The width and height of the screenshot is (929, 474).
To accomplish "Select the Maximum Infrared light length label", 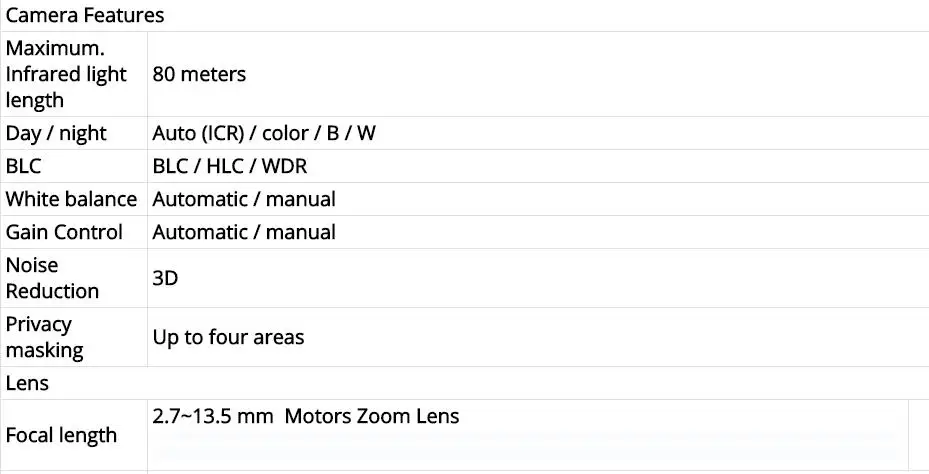I will [x=66, y=74].
